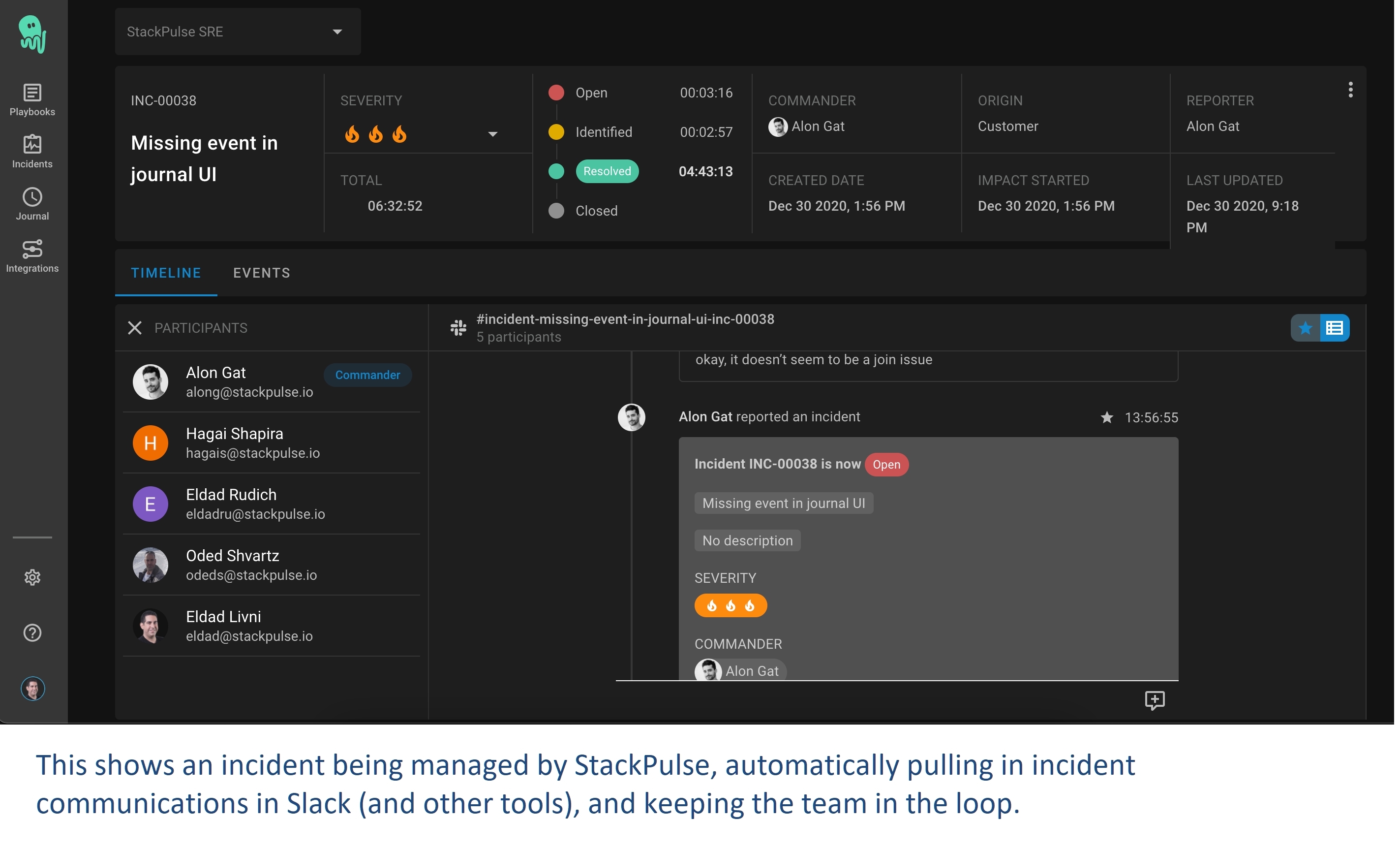This screenshot has width=1400, height=852.
Task: Switch to the TIMELINE tab
Action: [166, 273]
